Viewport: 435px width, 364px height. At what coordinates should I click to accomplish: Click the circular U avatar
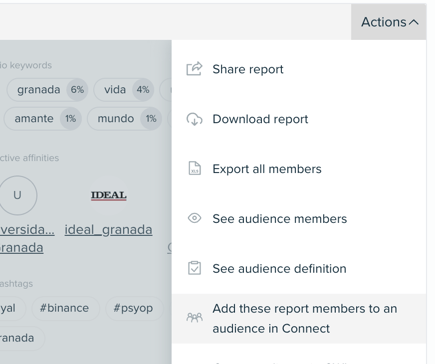click(18, 195)
